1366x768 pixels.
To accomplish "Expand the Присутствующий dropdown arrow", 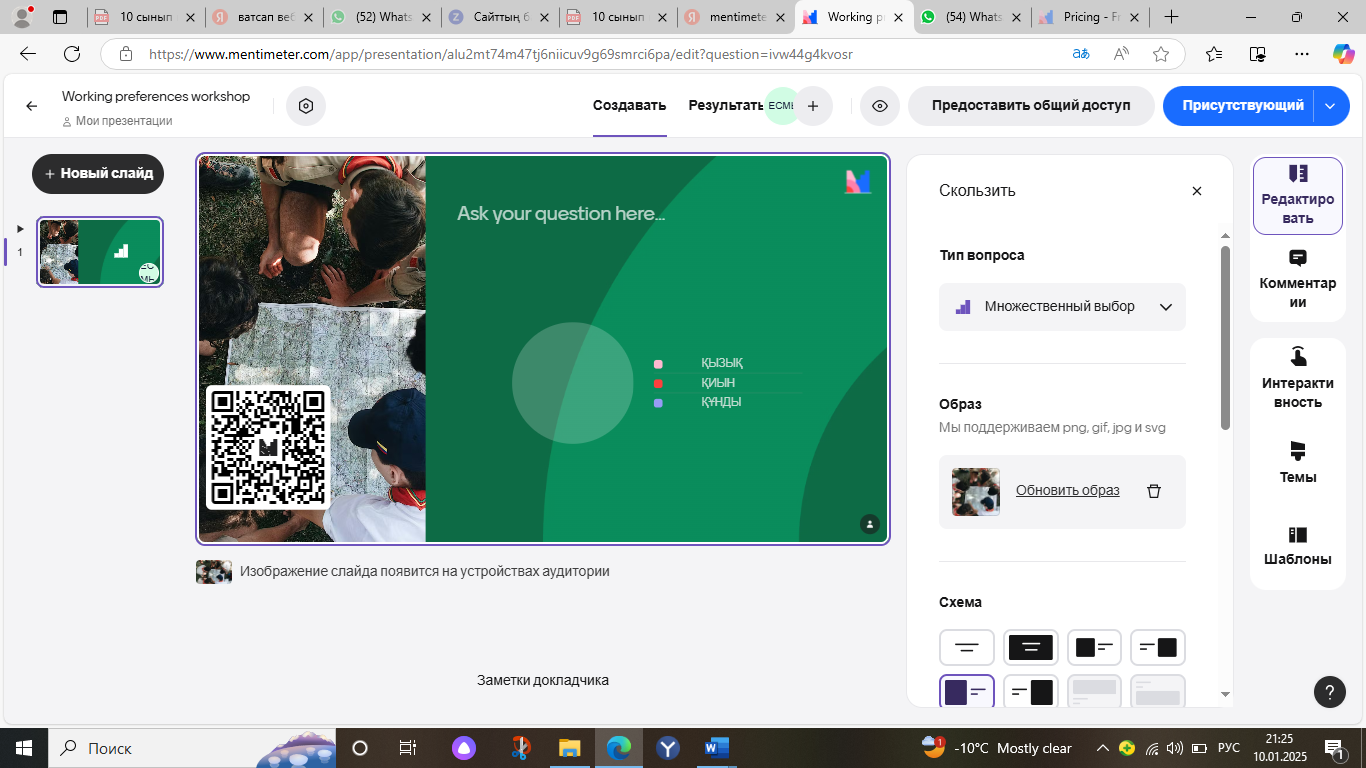I will (1330, 106).
